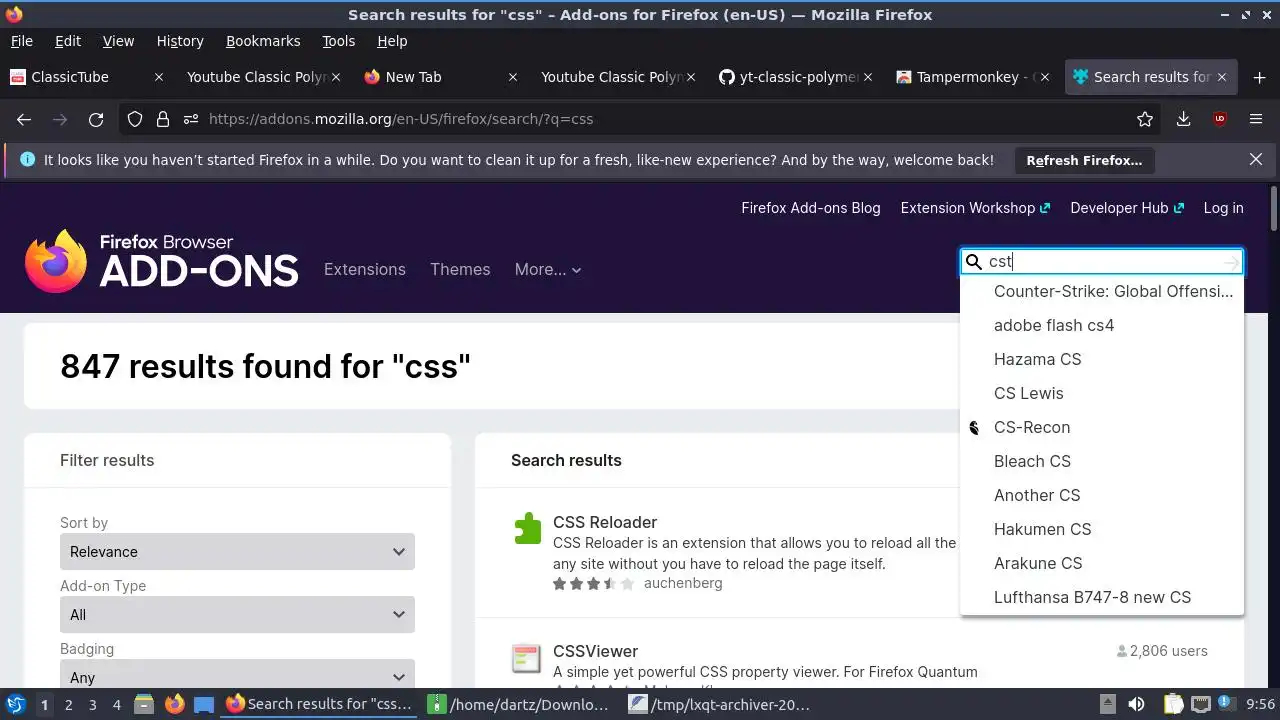The image size is (1280, 720).
Task: Open the Tools menu
Action: (x=338, y=41)
